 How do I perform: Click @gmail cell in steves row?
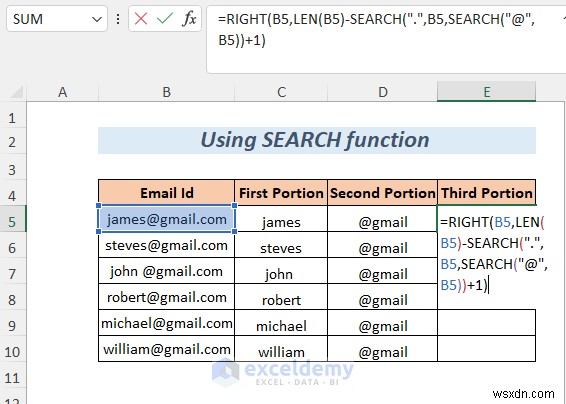pos(383,245)
